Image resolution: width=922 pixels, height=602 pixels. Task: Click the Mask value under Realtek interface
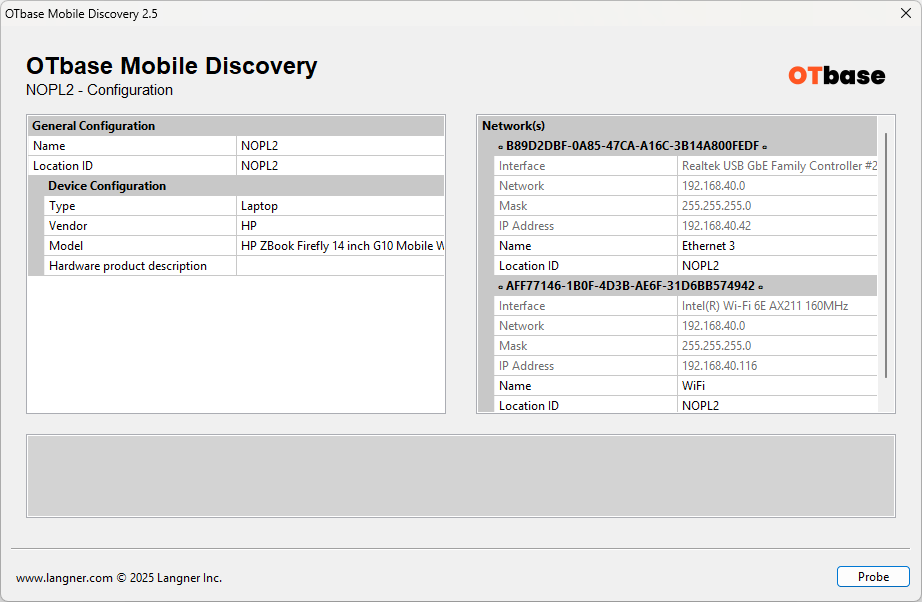coord(777,206)
